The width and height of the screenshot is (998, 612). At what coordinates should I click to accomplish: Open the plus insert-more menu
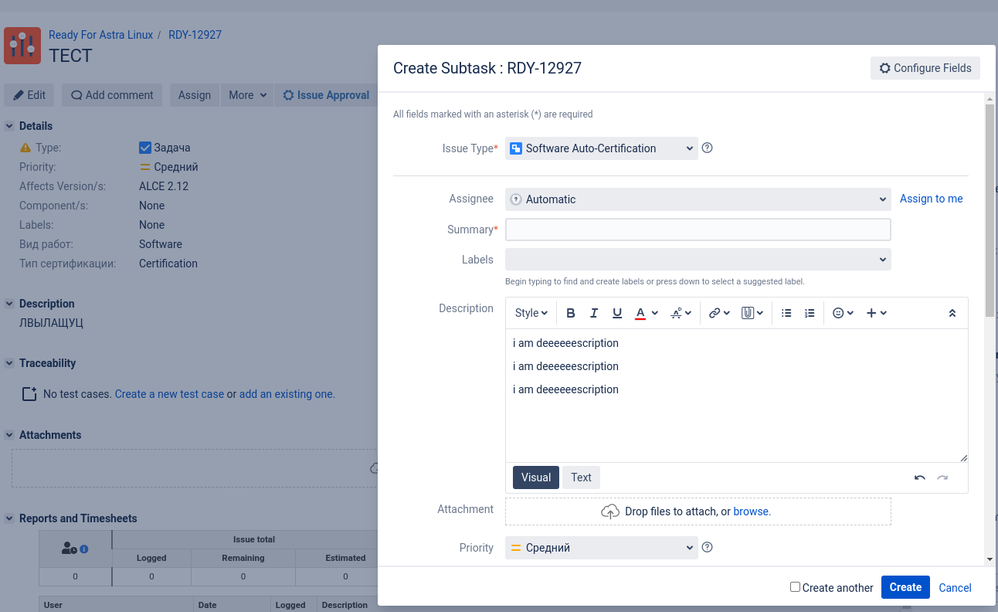tap(876, 313)
